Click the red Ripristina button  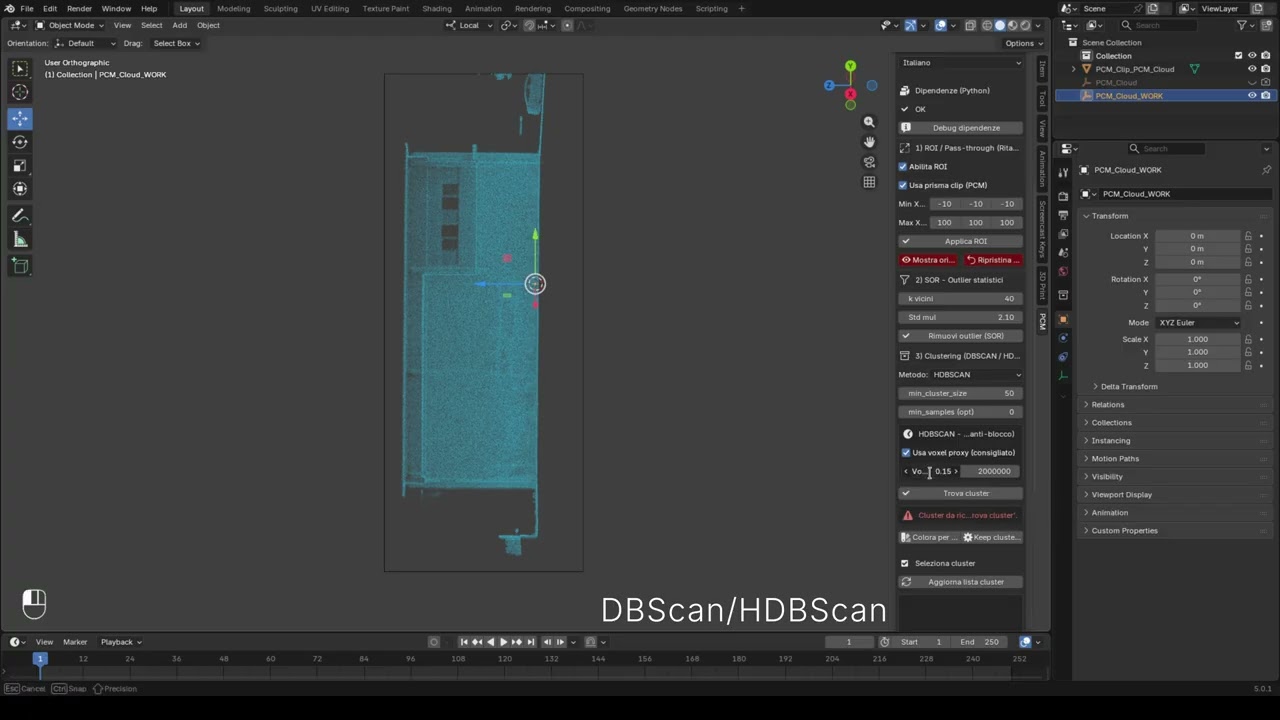coord(993,260)
